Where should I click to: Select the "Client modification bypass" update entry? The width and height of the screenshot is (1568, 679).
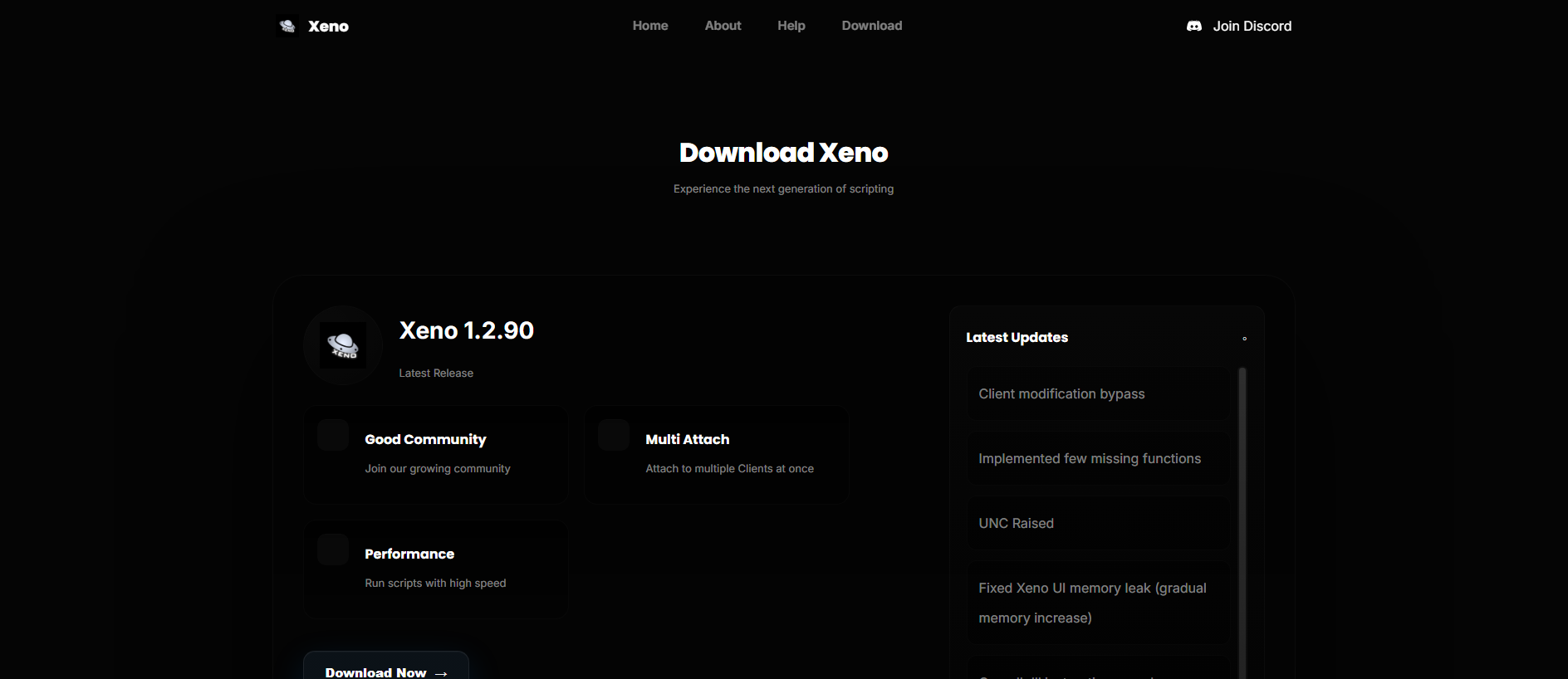pos(1098,394)
